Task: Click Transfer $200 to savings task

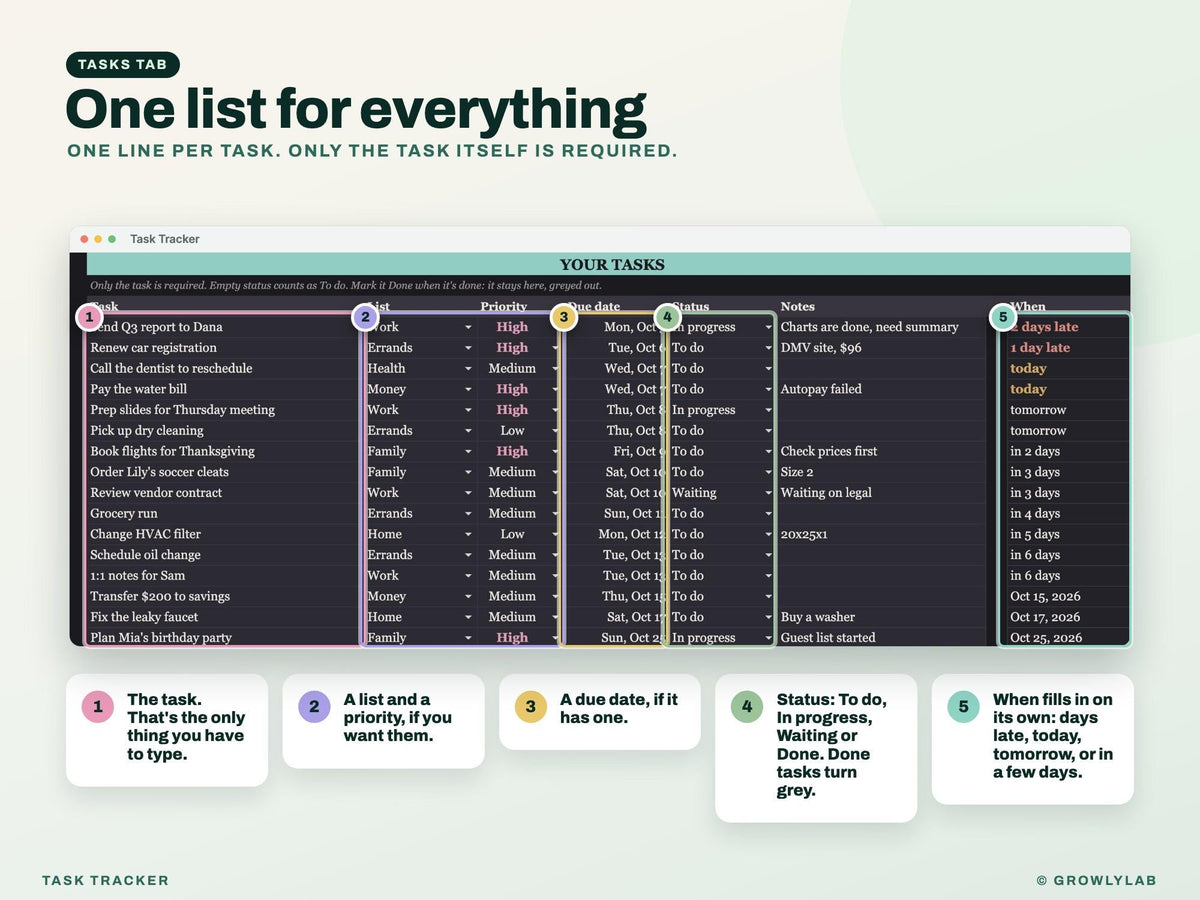Action: (223, 597)
